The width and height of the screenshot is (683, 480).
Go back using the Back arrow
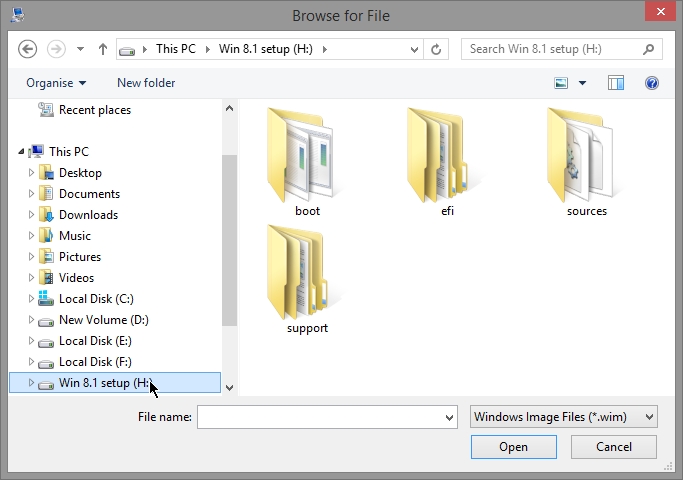(x=27, y=49)
